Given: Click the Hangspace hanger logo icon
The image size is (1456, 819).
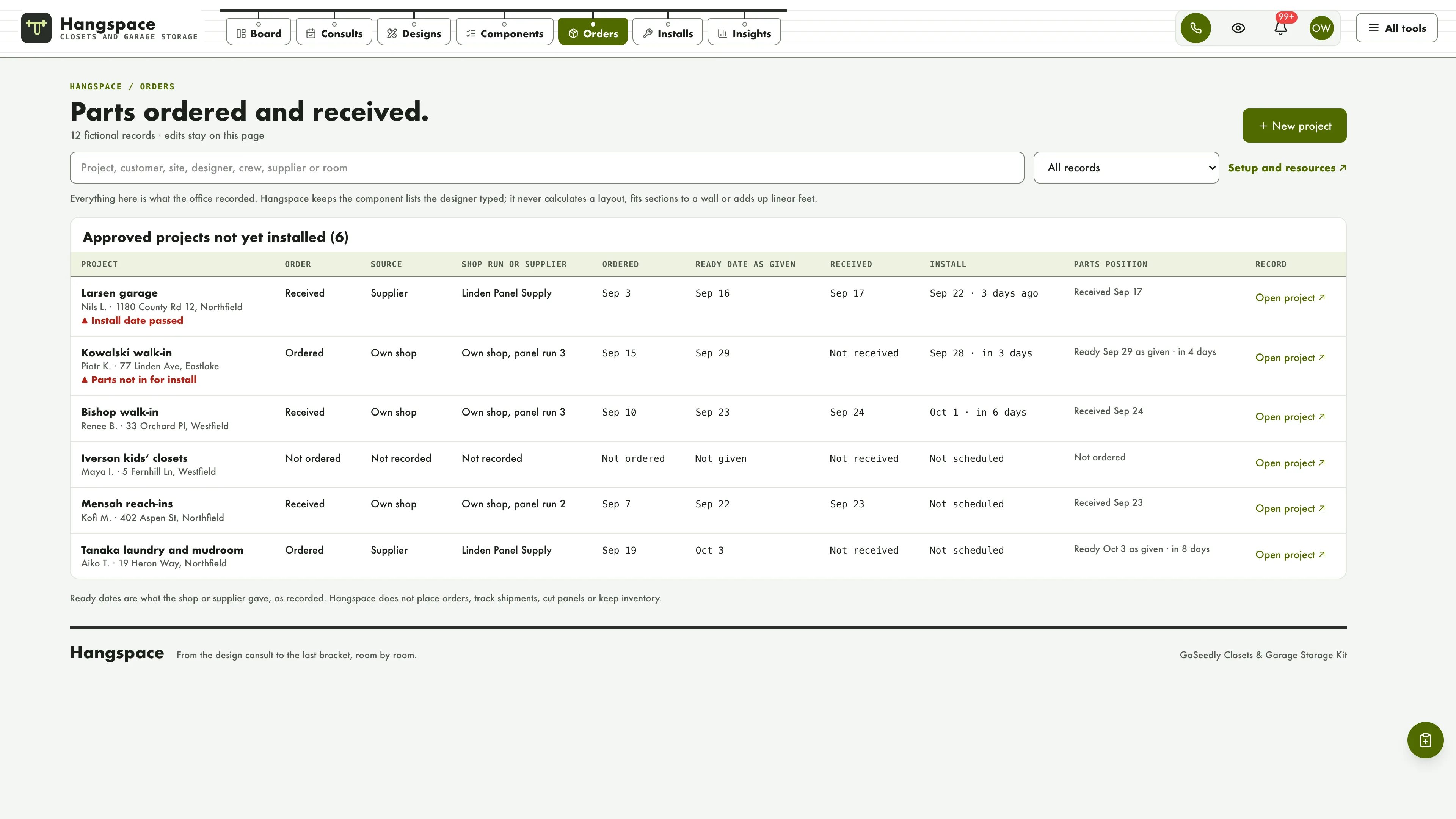Looking at the screenshot, I should tap(36, 28).
